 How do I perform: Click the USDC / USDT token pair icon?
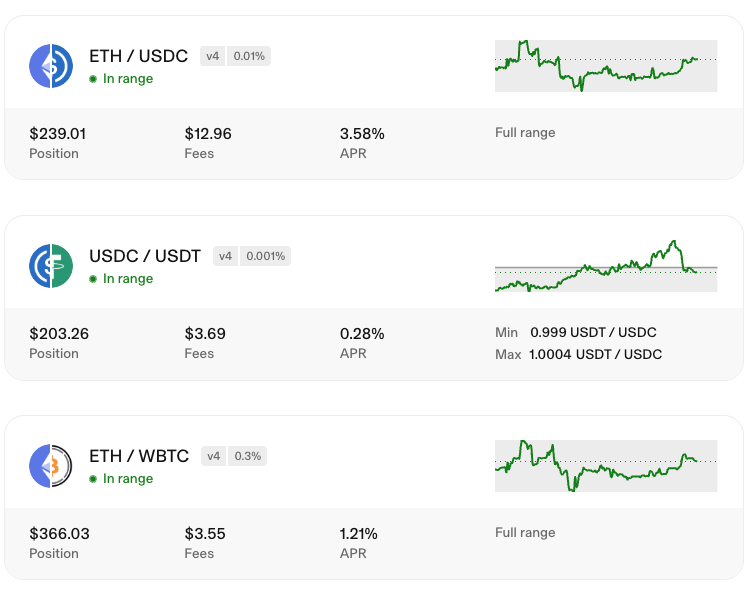pos(51,266)
